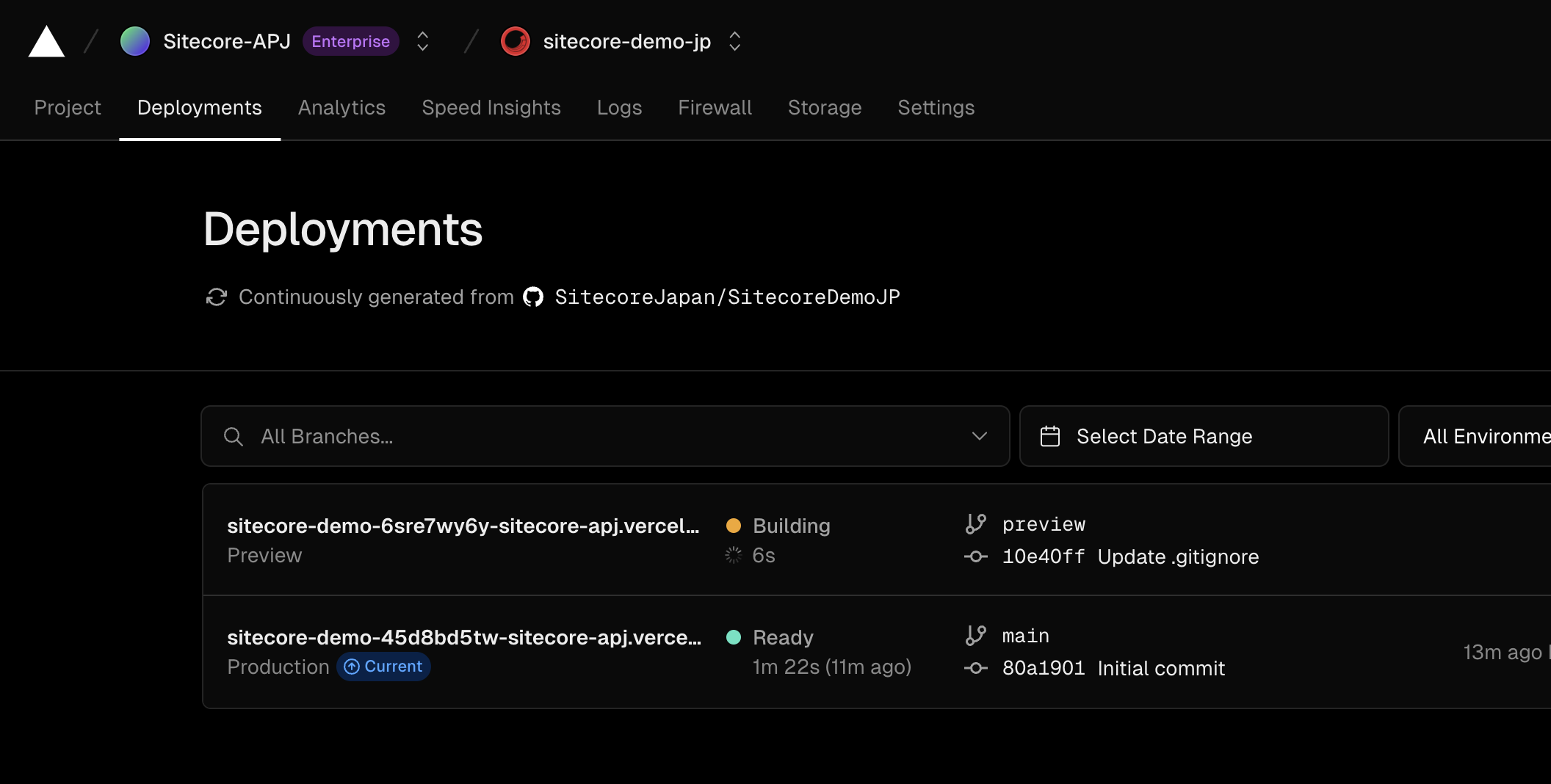Image resolution: width=1551 pixels, height=784 pixels.
Task: Select the Deployments tab
Action: [x=200, y=107]
